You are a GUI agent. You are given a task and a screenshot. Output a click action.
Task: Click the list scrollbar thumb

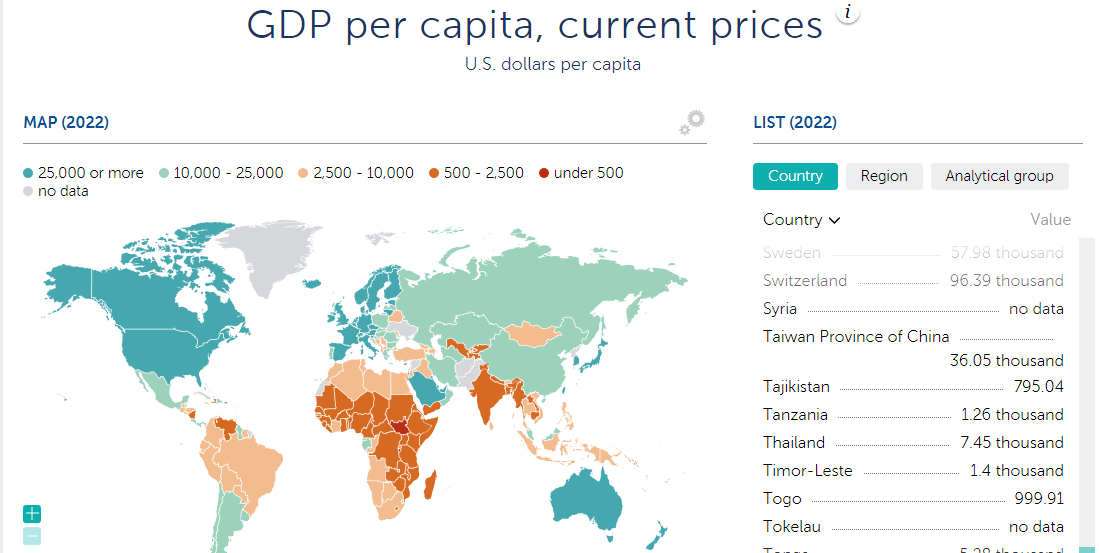[x=1087, y=549]
